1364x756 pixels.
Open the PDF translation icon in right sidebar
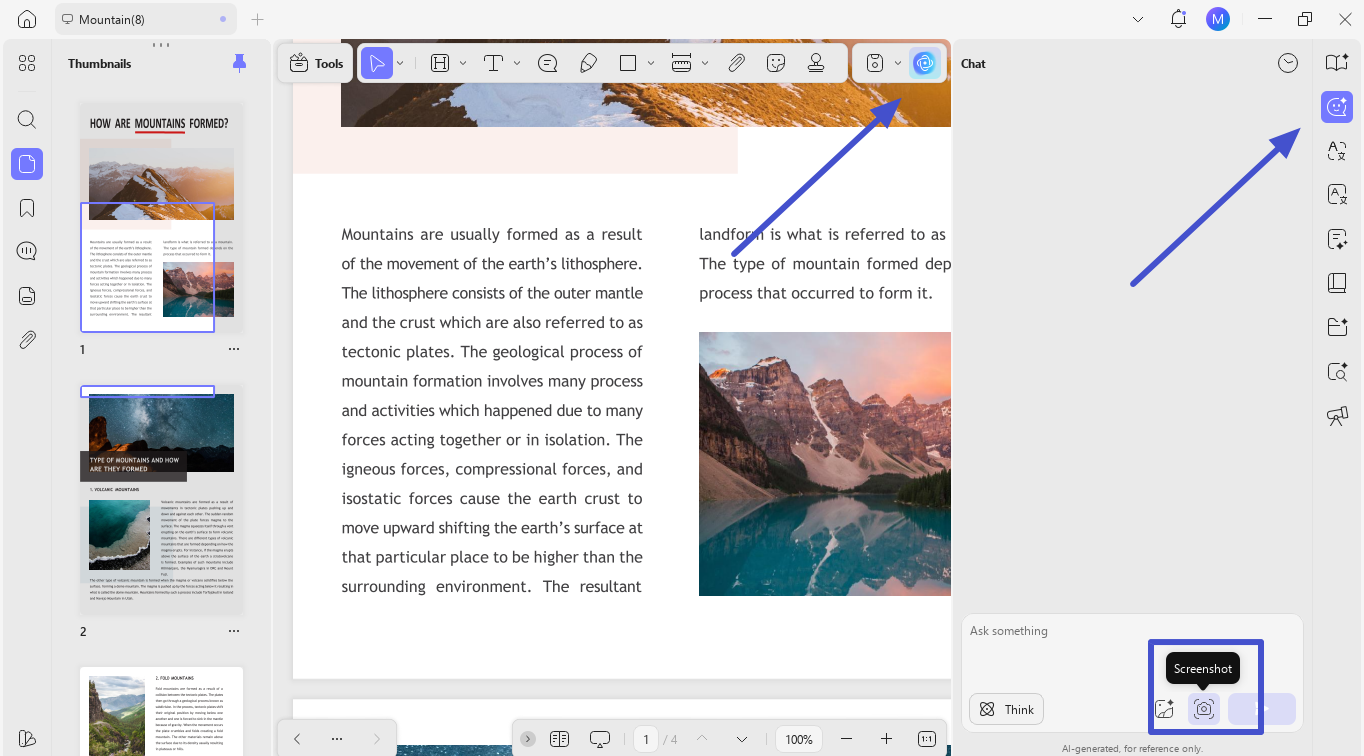tap(1337, 195)
